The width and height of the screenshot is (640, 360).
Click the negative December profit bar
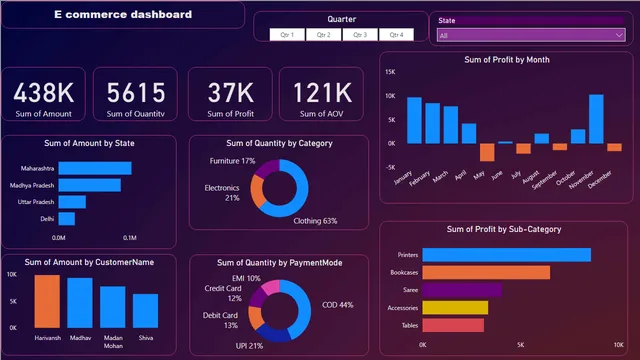[x=614, y=147]
